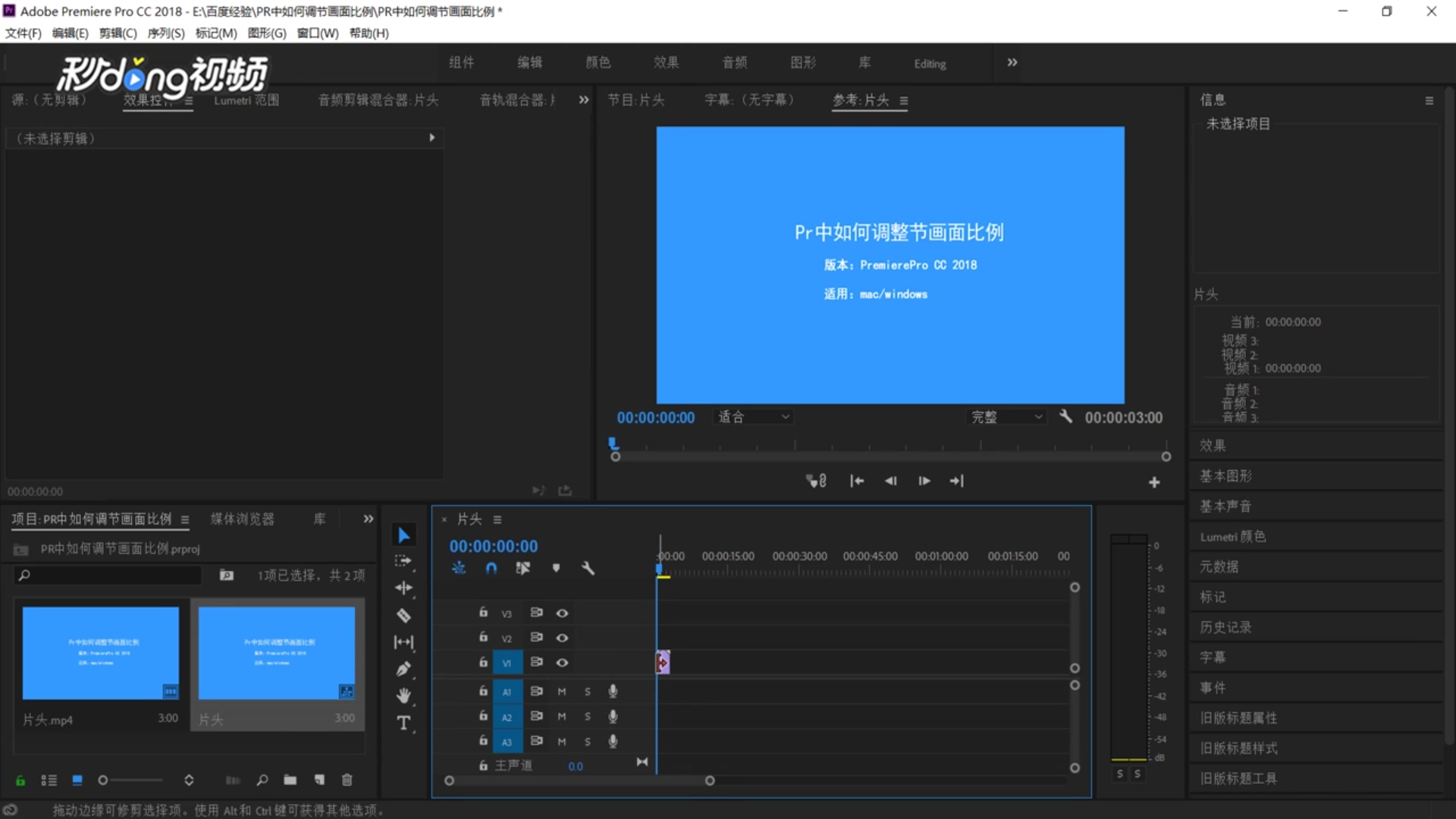Open the 序列(S) menu

[166, 33]
